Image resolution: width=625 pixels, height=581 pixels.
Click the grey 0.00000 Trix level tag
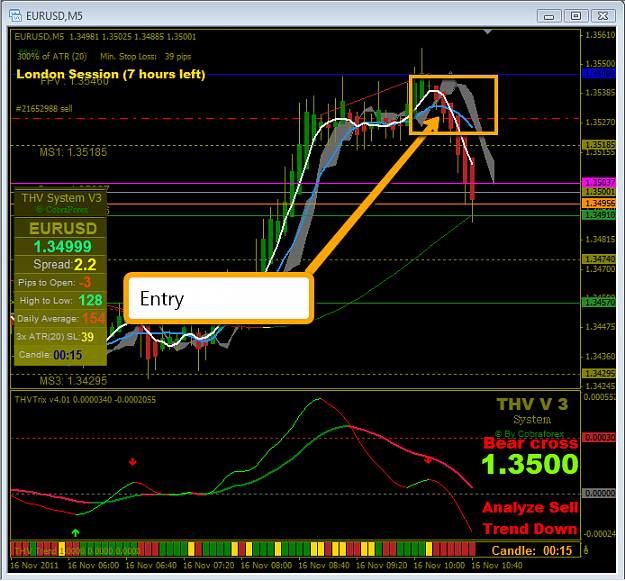599,493
